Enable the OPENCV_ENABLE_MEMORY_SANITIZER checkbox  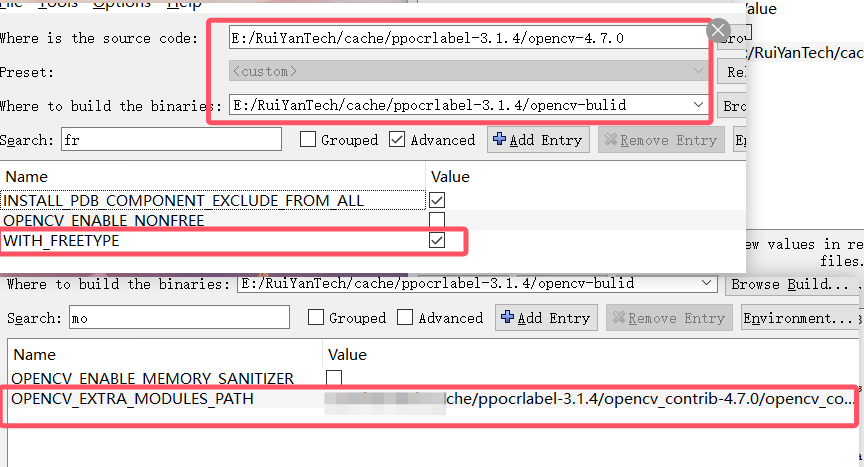[x=334, y=378]
